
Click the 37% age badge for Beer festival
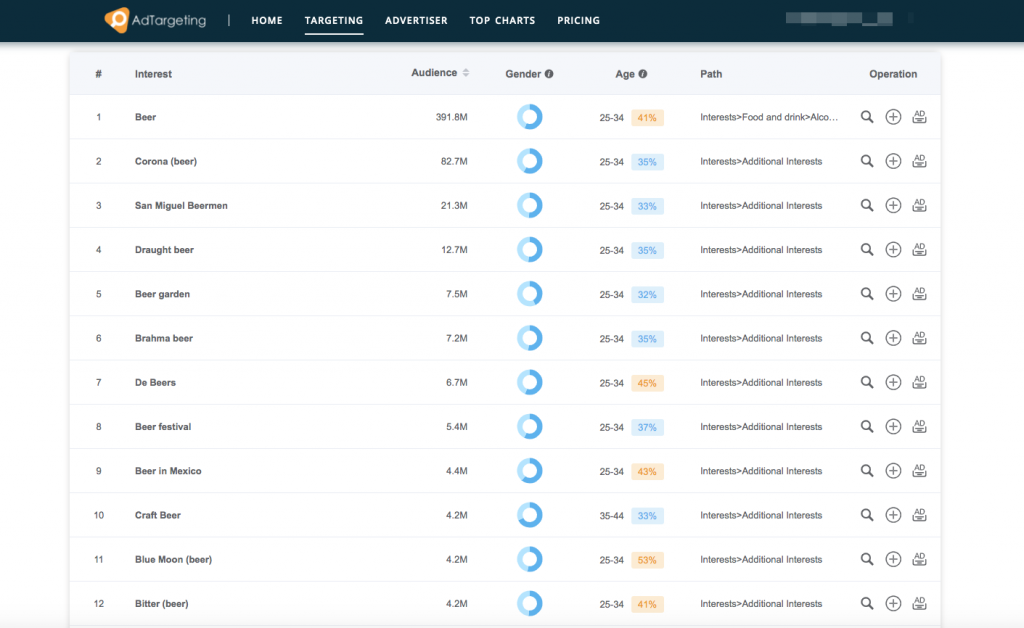coord(647,428)
